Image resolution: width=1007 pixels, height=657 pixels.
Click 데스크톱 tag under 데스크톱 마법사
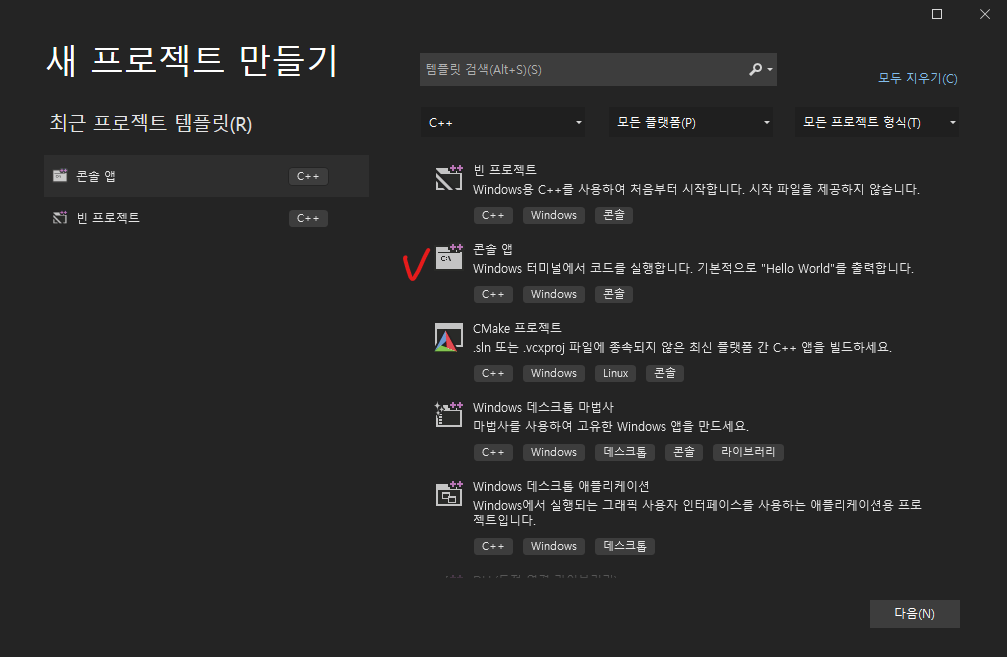point(625,452)
